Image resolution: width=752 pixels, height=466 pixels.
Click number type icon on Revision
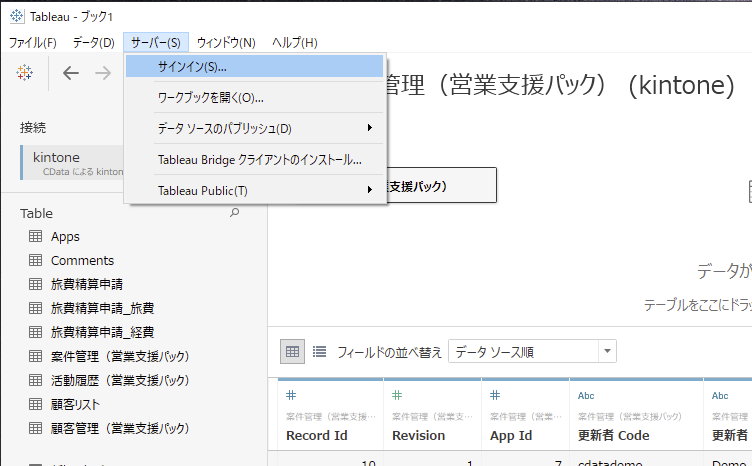(397, 395)
